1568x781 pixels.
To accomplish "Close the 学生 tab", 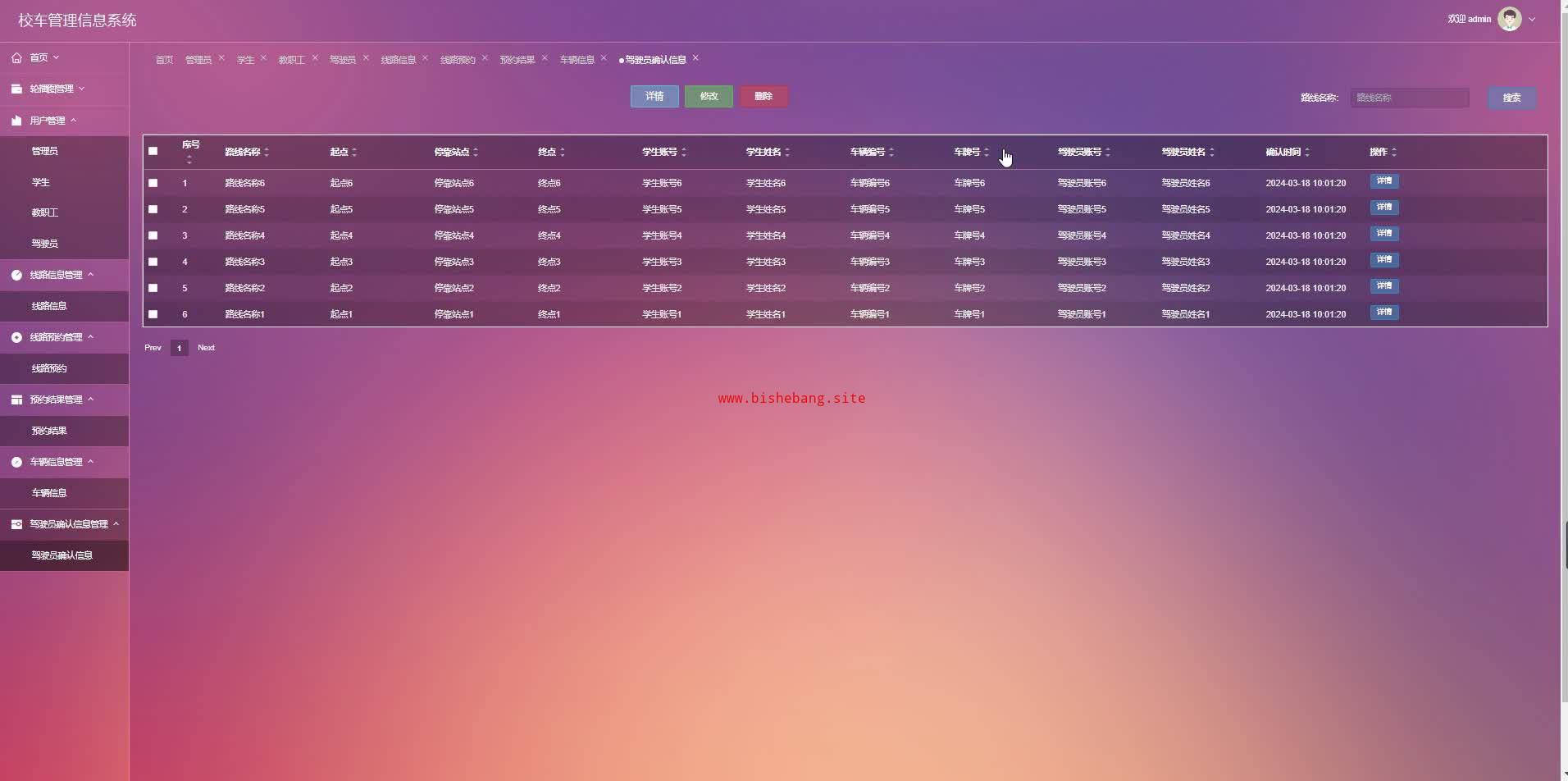I will 263,57.
